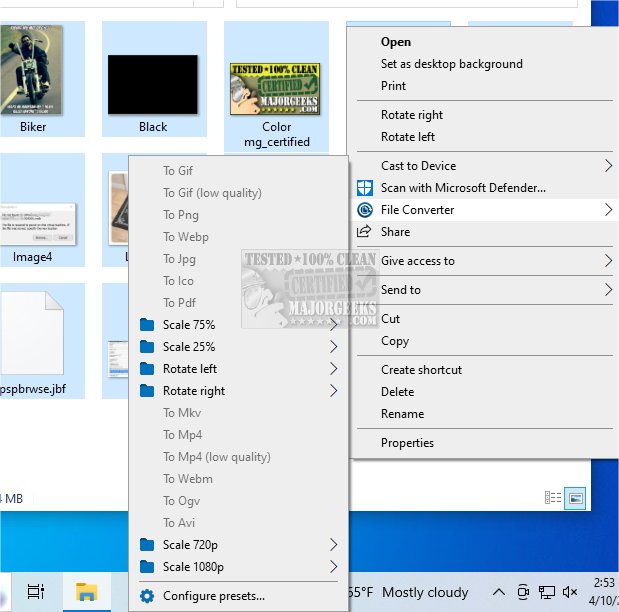
Task: Click the Microsoft Defender shield icon
Action: pos(364,188)
